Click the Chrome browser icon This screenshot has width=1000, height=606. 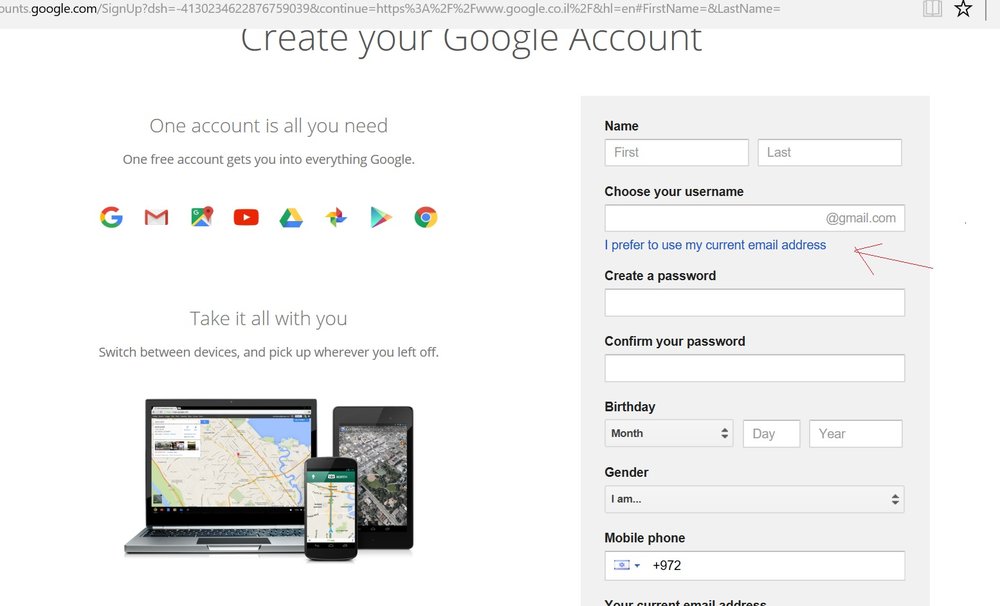click(426, 218)
